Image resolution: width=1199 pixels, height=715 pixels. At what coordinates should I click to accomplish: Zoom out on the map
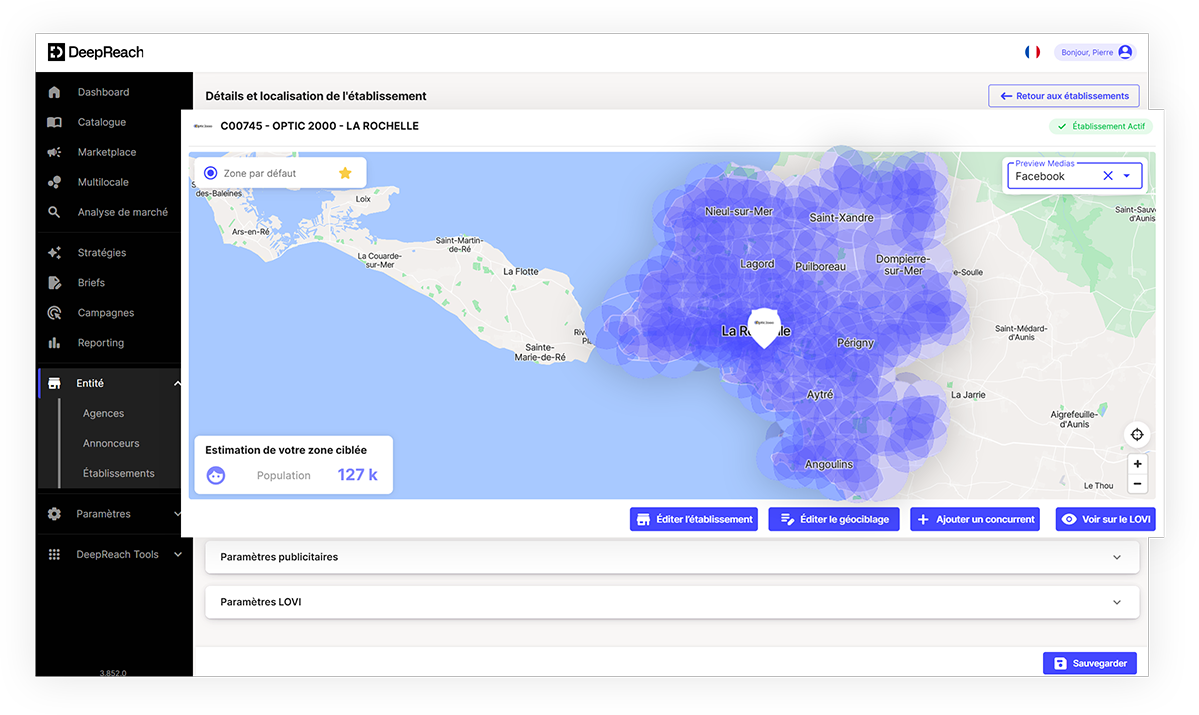pos(1137,483)
